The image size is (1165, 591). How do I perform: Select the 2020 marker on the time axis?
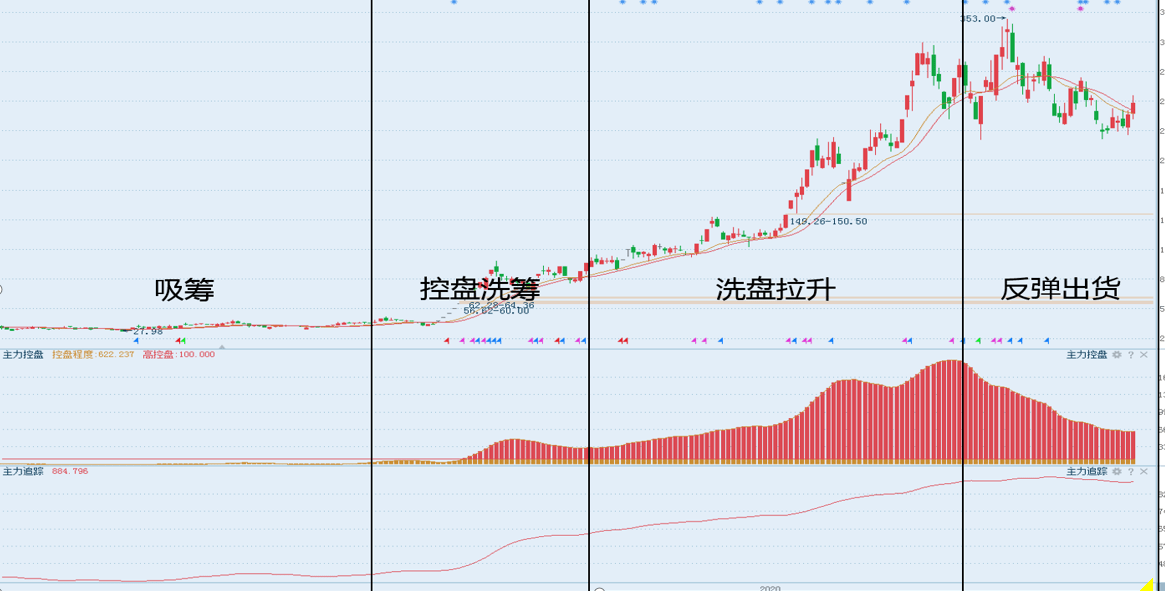pos(770,587)
